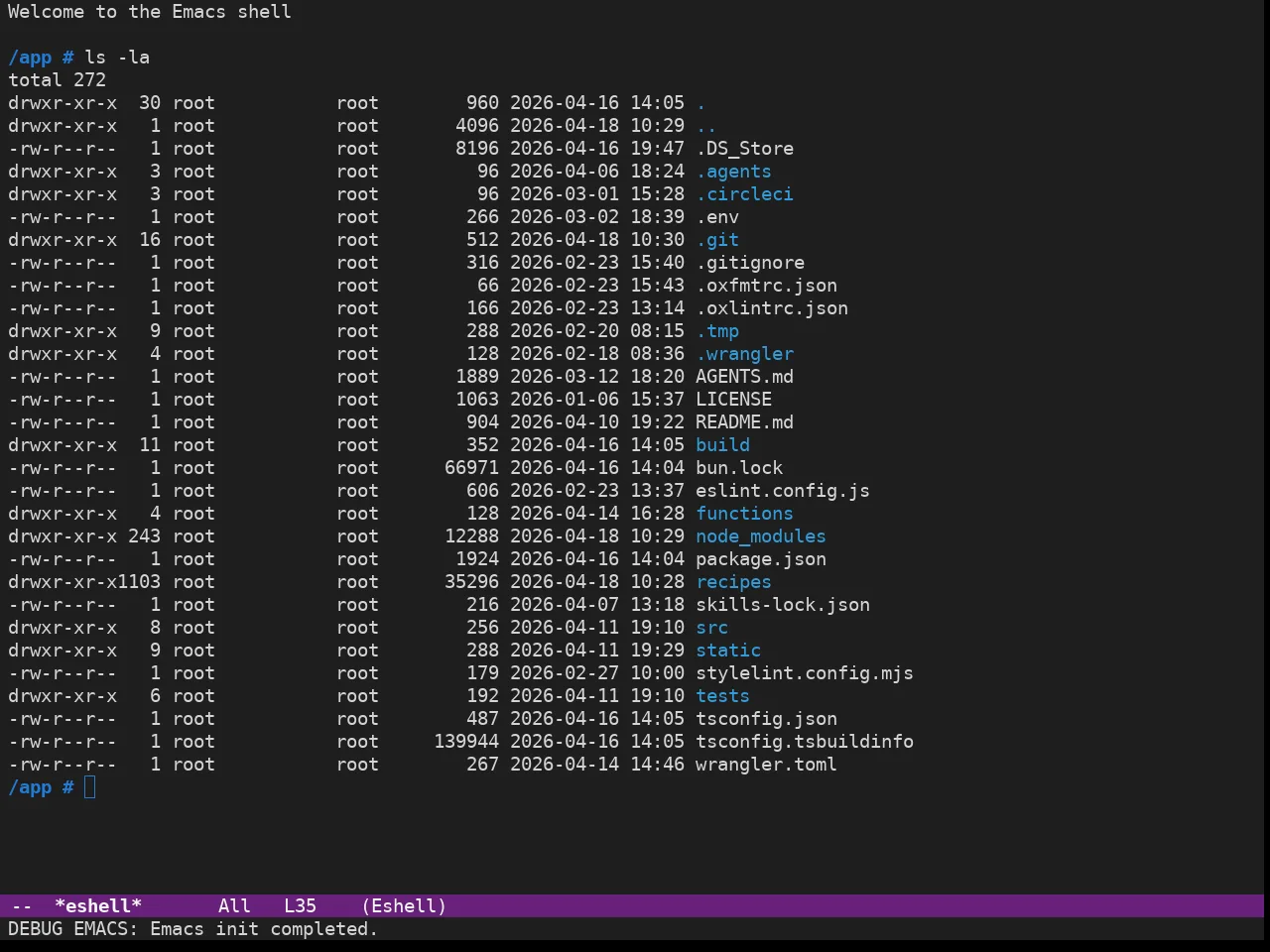The width and height of the screenshot is (1270, 952).
Task: Select the eslint.config.js file name
Action: (x=783, y=491)
